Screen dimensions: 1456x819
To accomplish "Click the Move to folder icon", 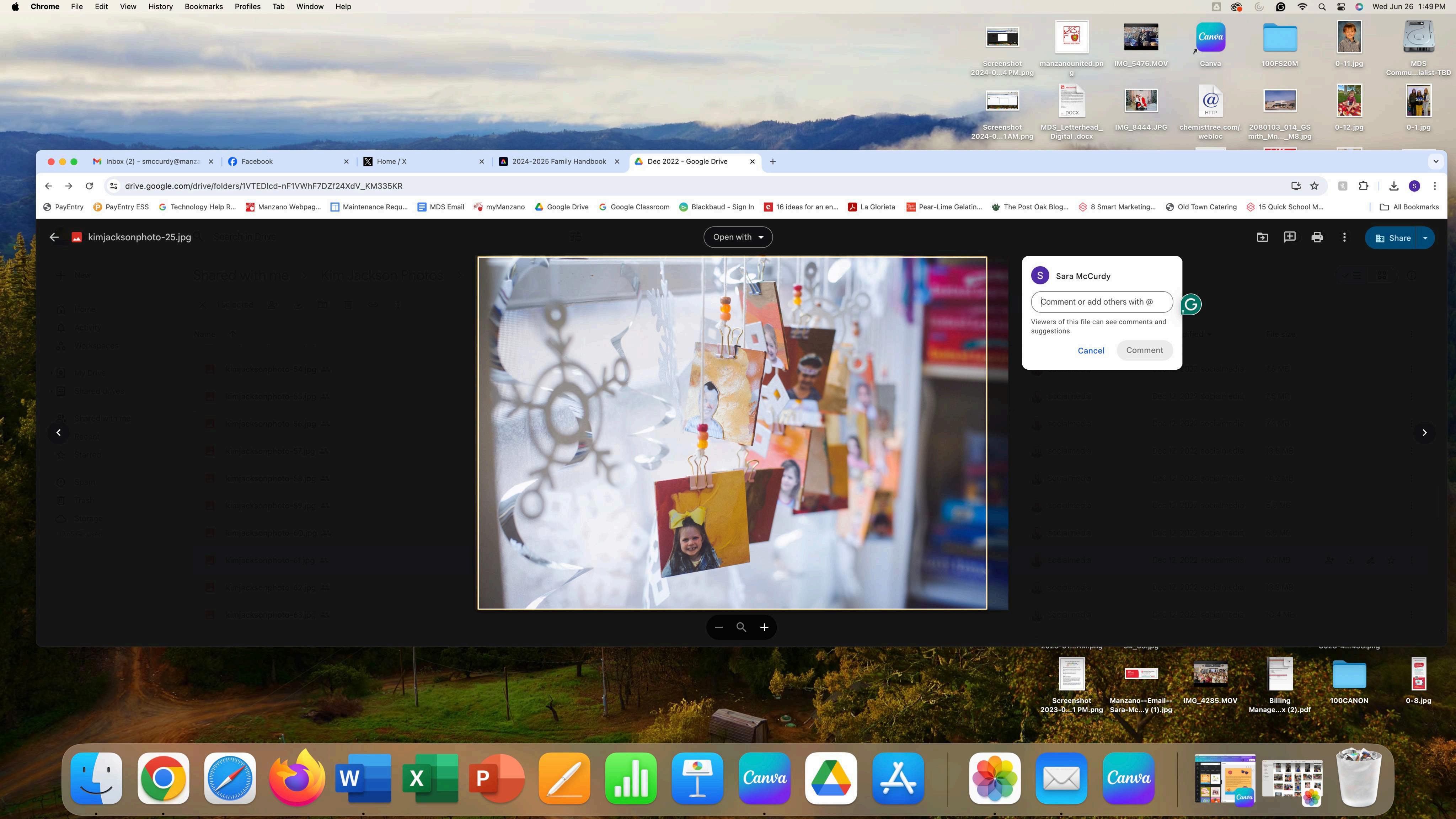I will (x=1262, y=237).
